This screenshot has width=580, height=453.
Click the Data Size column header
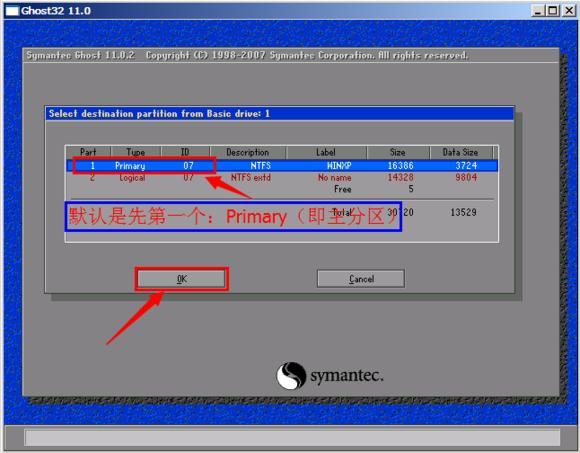coord(461,152)
